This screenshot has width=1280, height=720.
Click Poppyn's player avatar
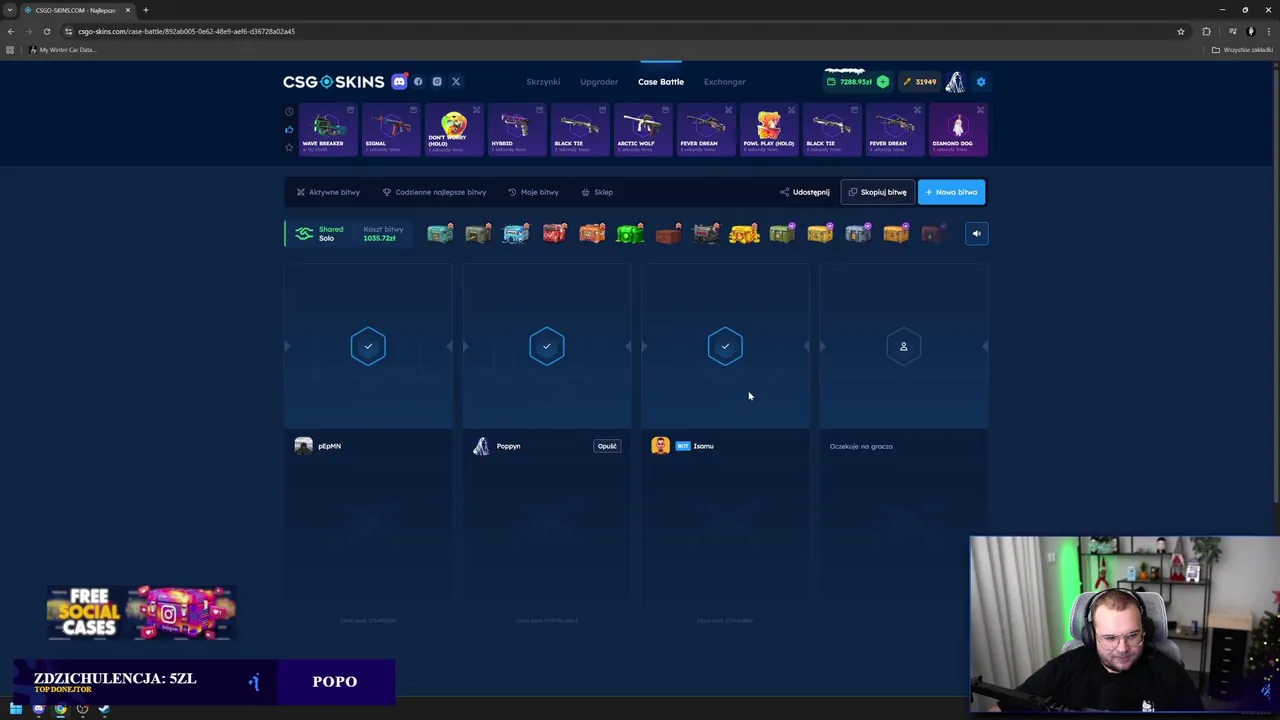481,446
